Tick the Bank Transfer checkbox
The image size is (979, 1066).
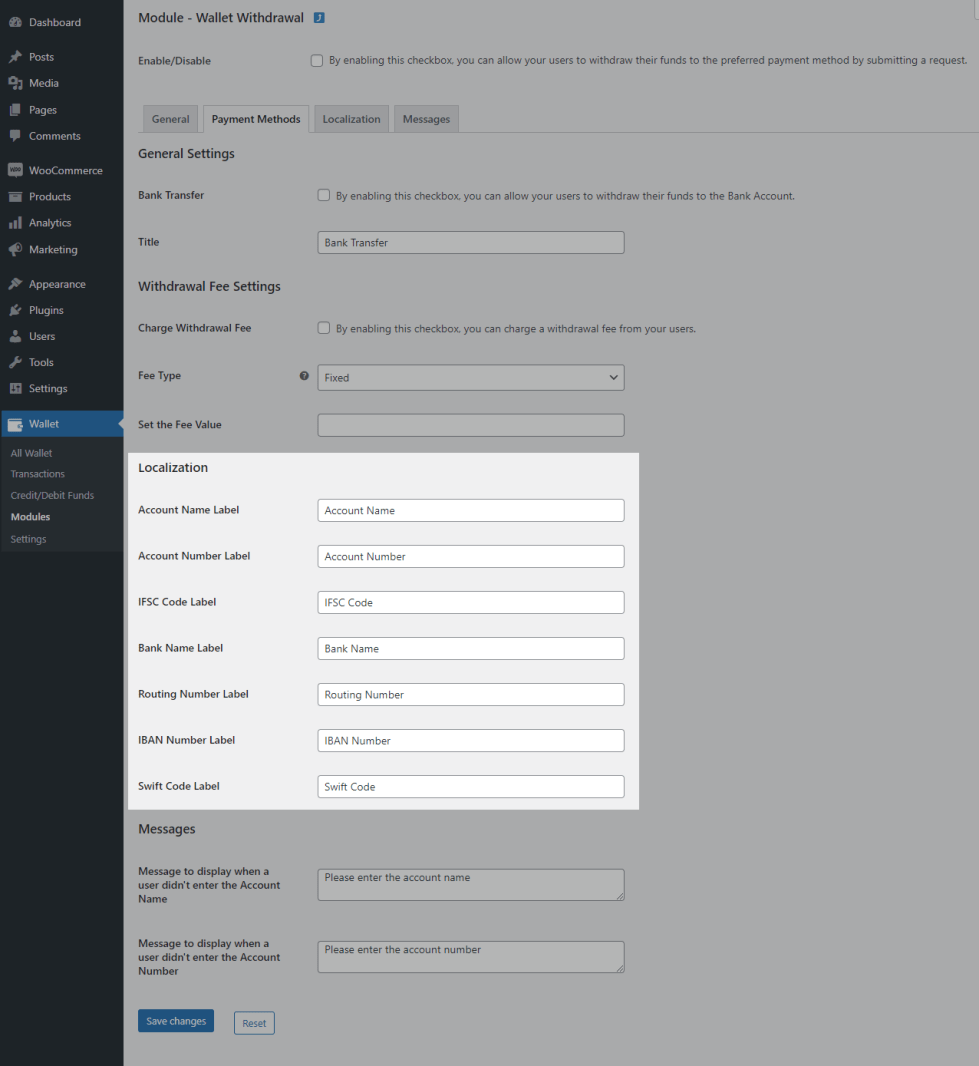click(323, 195)
